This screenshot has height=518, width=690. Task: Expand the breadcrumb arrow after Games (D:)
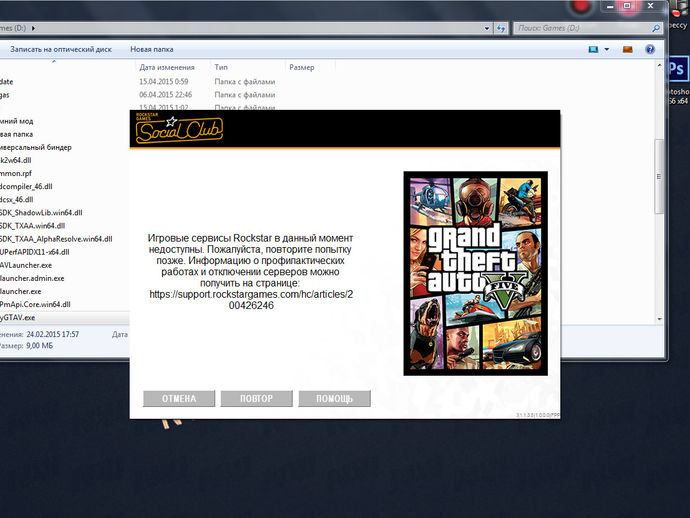pos(33,28)
